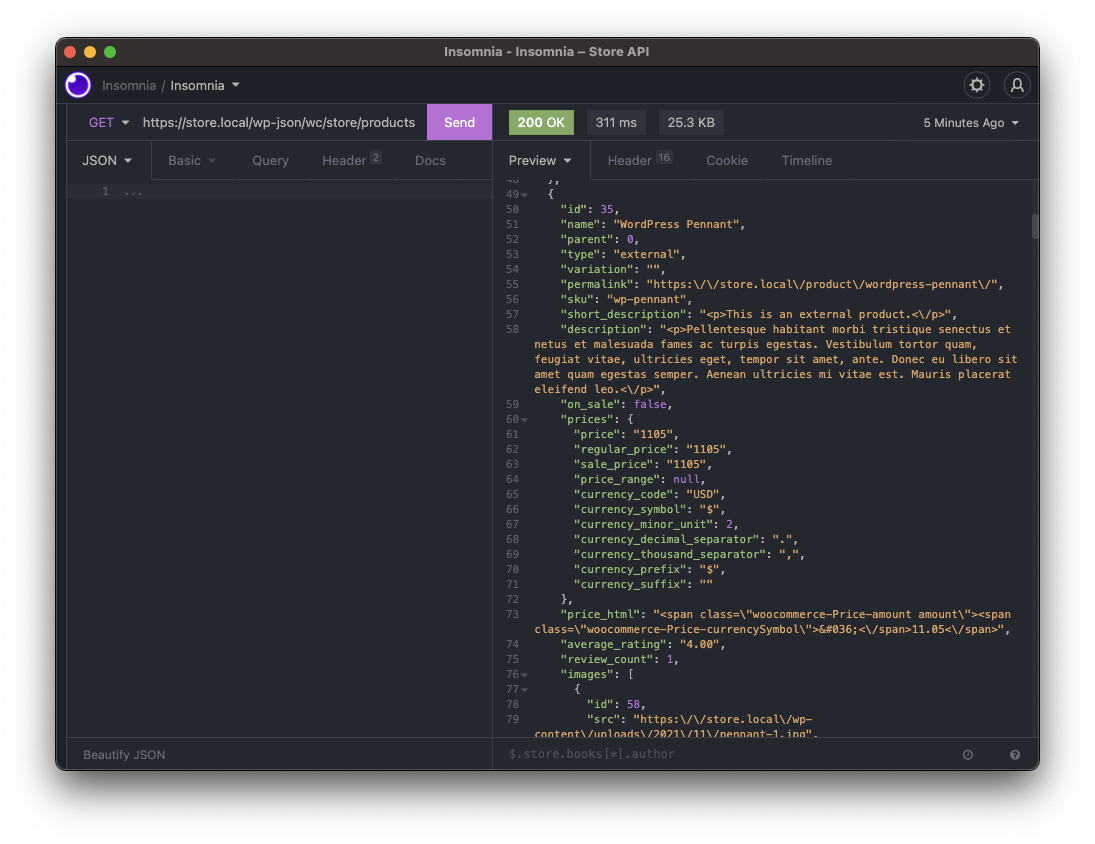Switch to the Cookie tab
This screenshot has height=844, width=1095.
(727, 160)
